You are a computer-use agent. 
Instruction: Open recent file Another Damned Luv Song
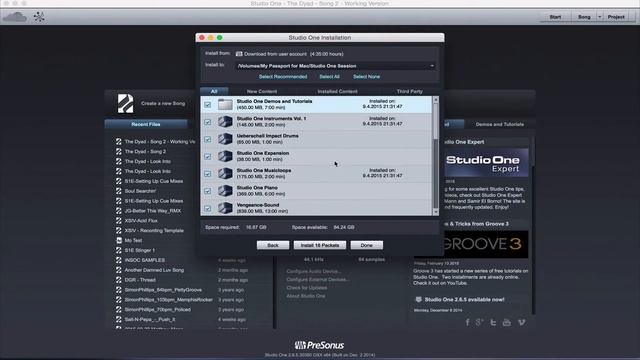click(x=154, y=270)
